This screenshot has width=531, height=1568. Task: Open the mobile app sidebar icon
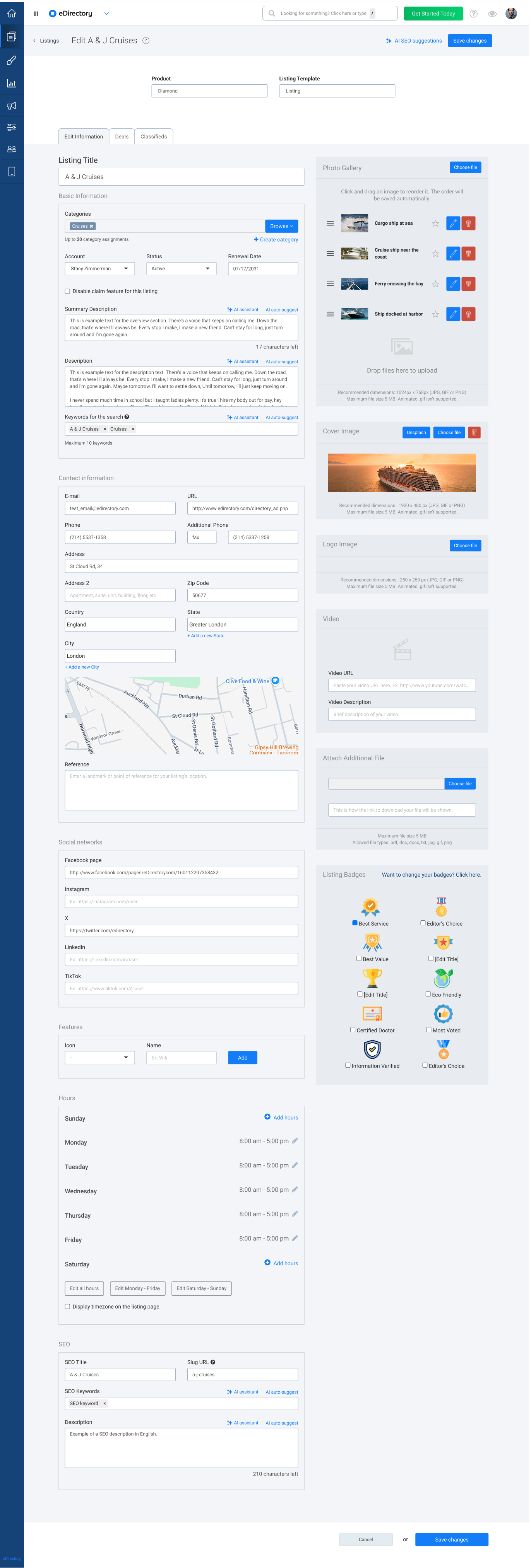tap(12, 172)
